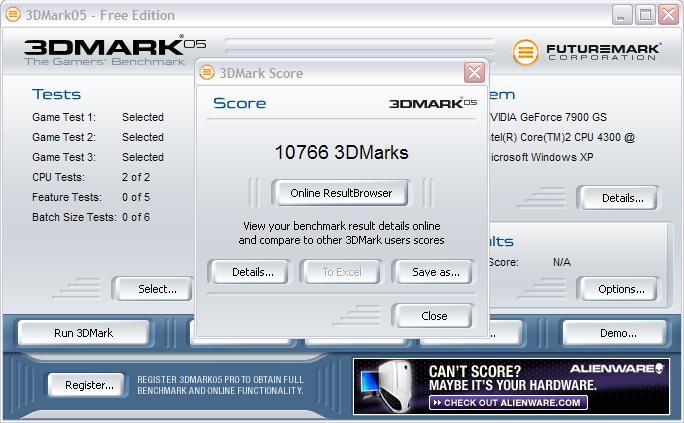Click the Run 3DMark button
684x423 pixels.
click(x=83, y=333)
